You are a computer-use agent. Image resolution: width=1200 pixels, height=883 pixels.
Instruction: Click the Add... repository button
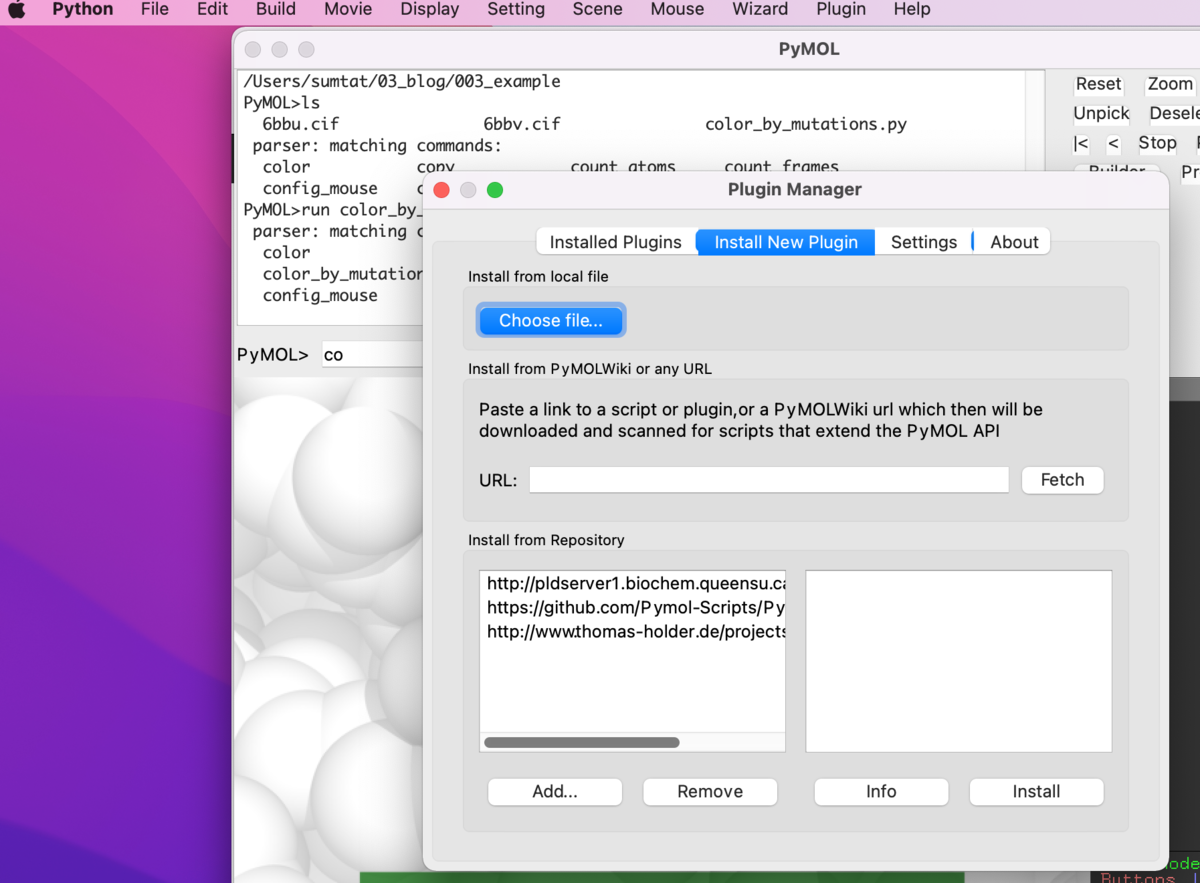[x=555, y=791]
